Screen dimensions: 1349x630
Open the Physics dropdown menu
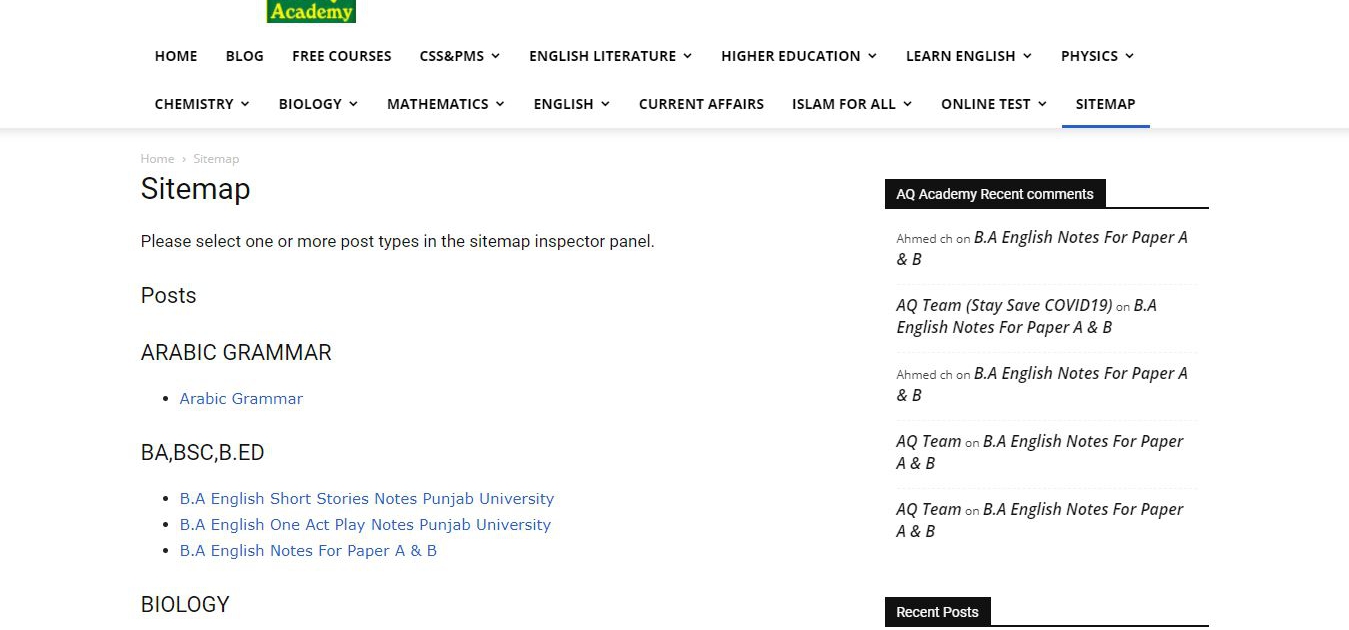pos(1097,56)
